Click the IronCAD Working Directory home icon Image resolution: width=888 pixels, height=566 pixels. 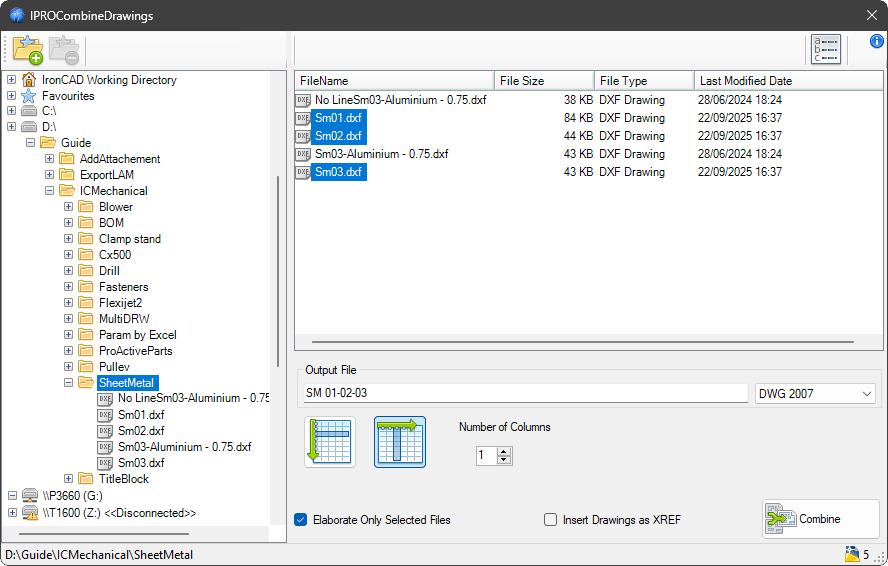pyautogui.click(x=29, y=80)
